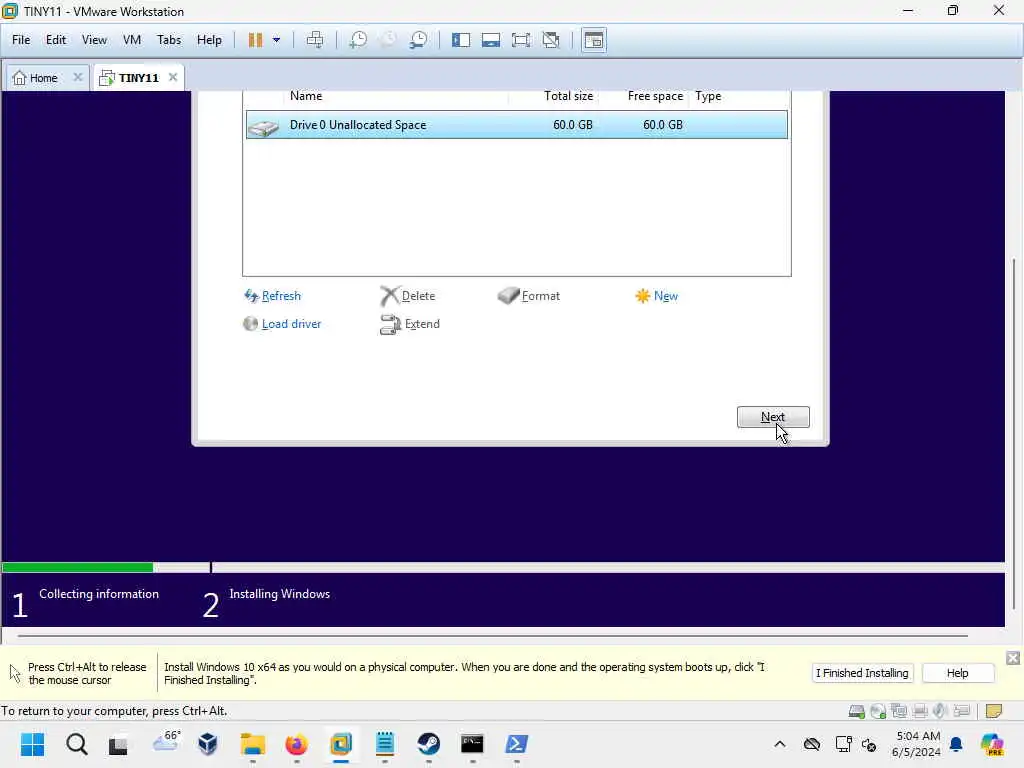Click the notification bell in system tray

coord(956,744)
